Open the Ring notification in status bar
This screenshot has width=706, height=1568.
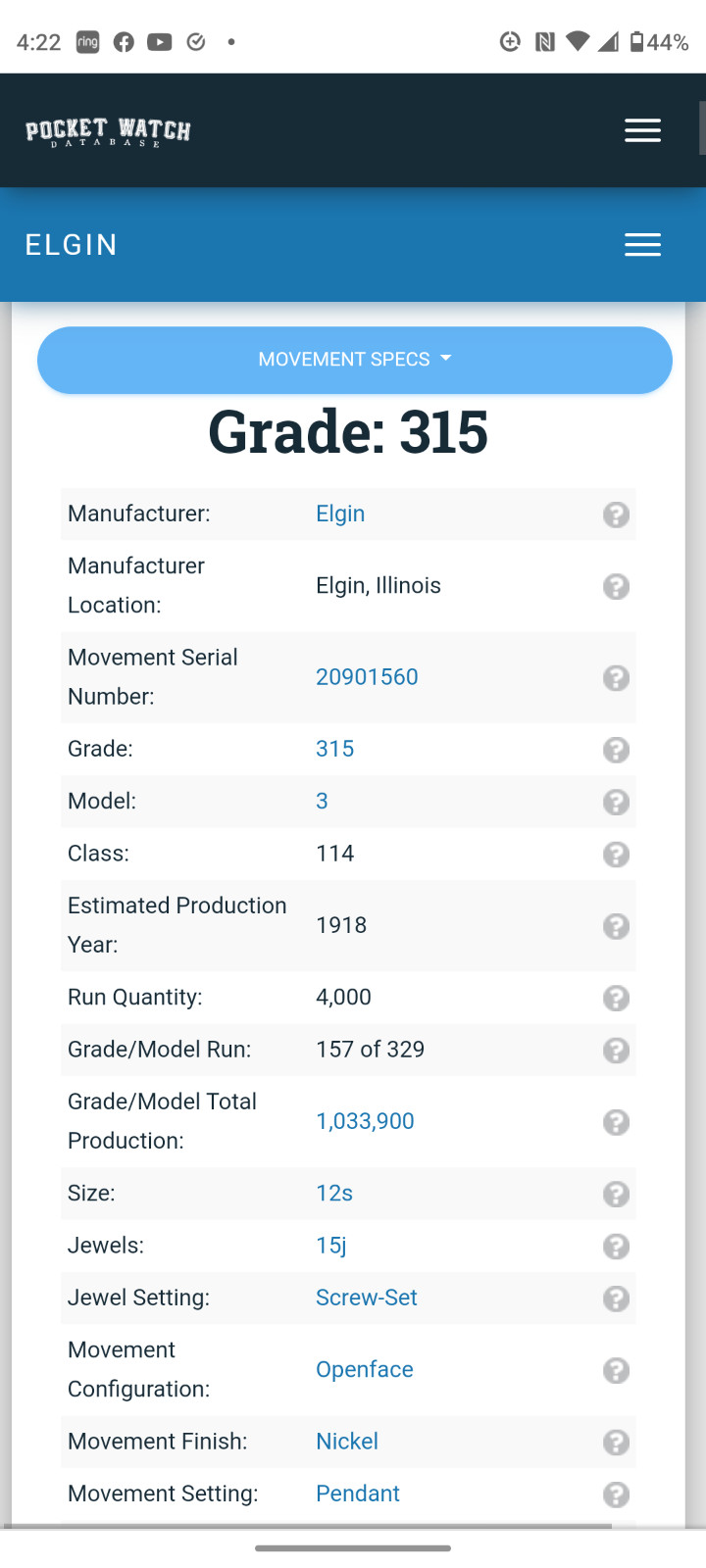[88, 42]
